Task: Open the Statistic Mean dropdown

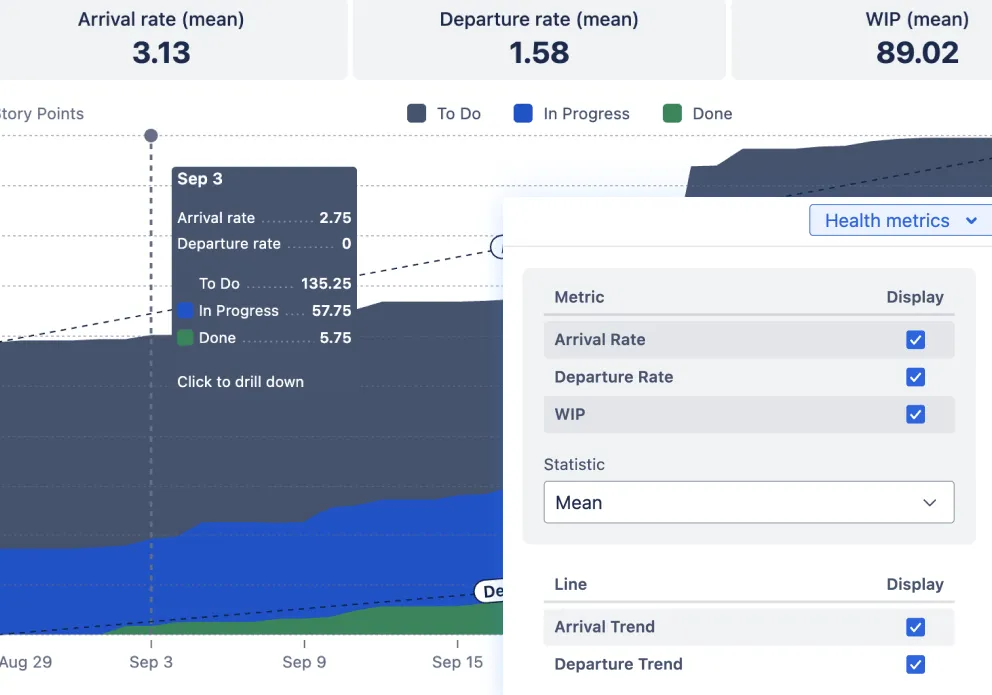Action: coord(749,502)
